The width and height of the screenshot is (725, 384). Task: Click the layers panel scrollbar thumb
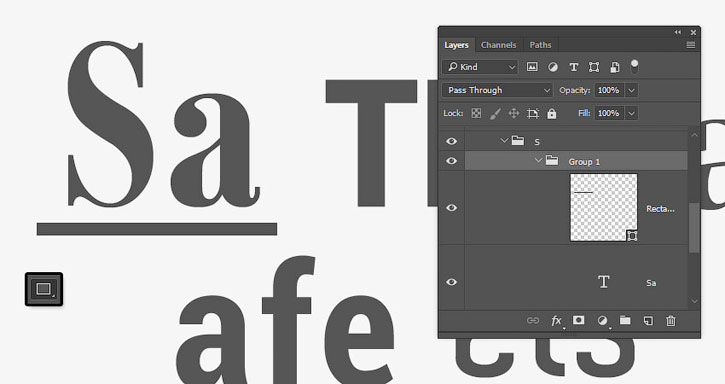(694, 228)
